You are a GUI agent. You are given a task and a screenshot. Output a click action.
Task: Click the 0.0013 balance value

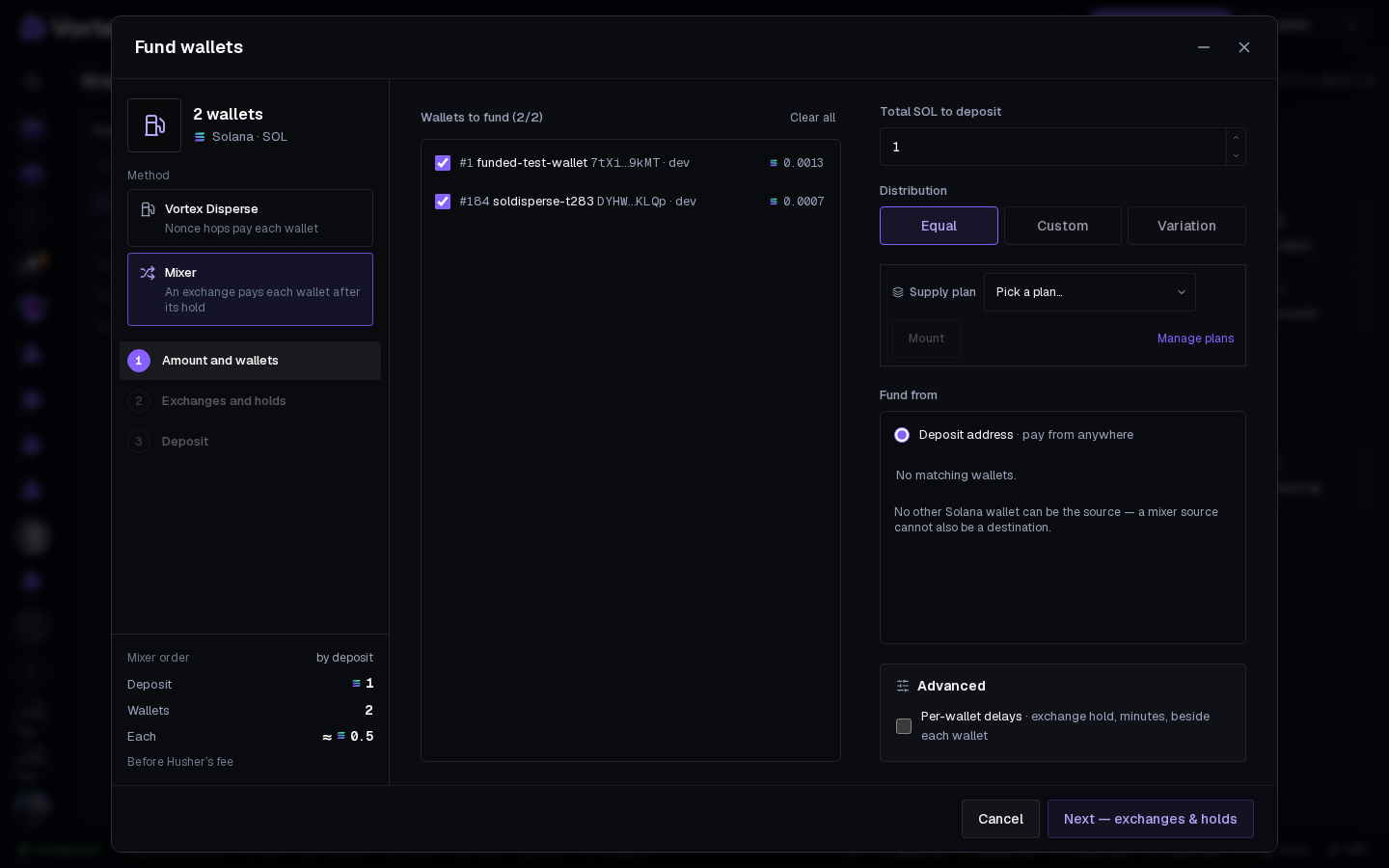coord(803,163)
